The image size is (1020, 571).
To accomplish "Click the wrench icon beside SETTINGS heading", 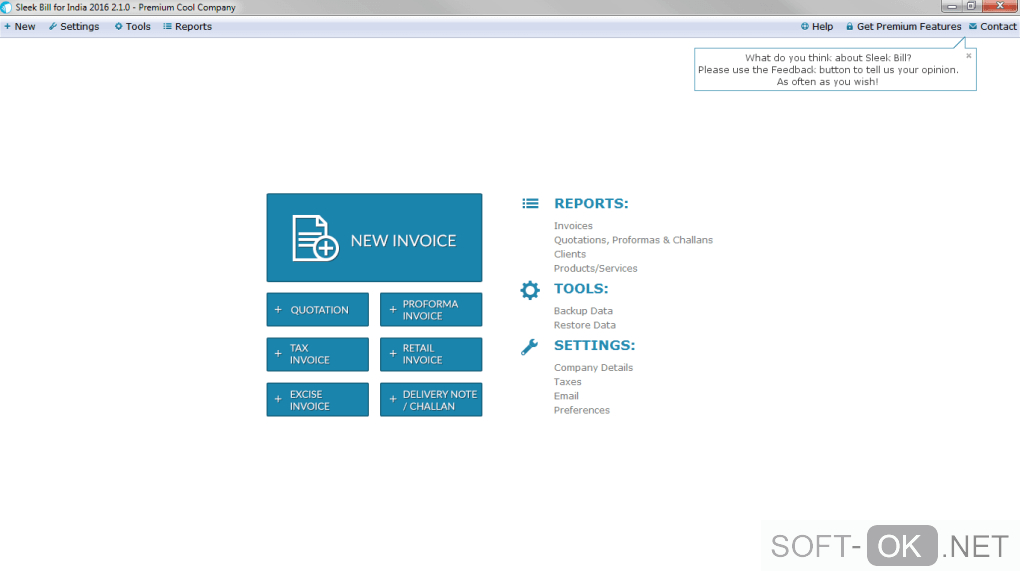I will pyautogui.click(x=530, y=347).
